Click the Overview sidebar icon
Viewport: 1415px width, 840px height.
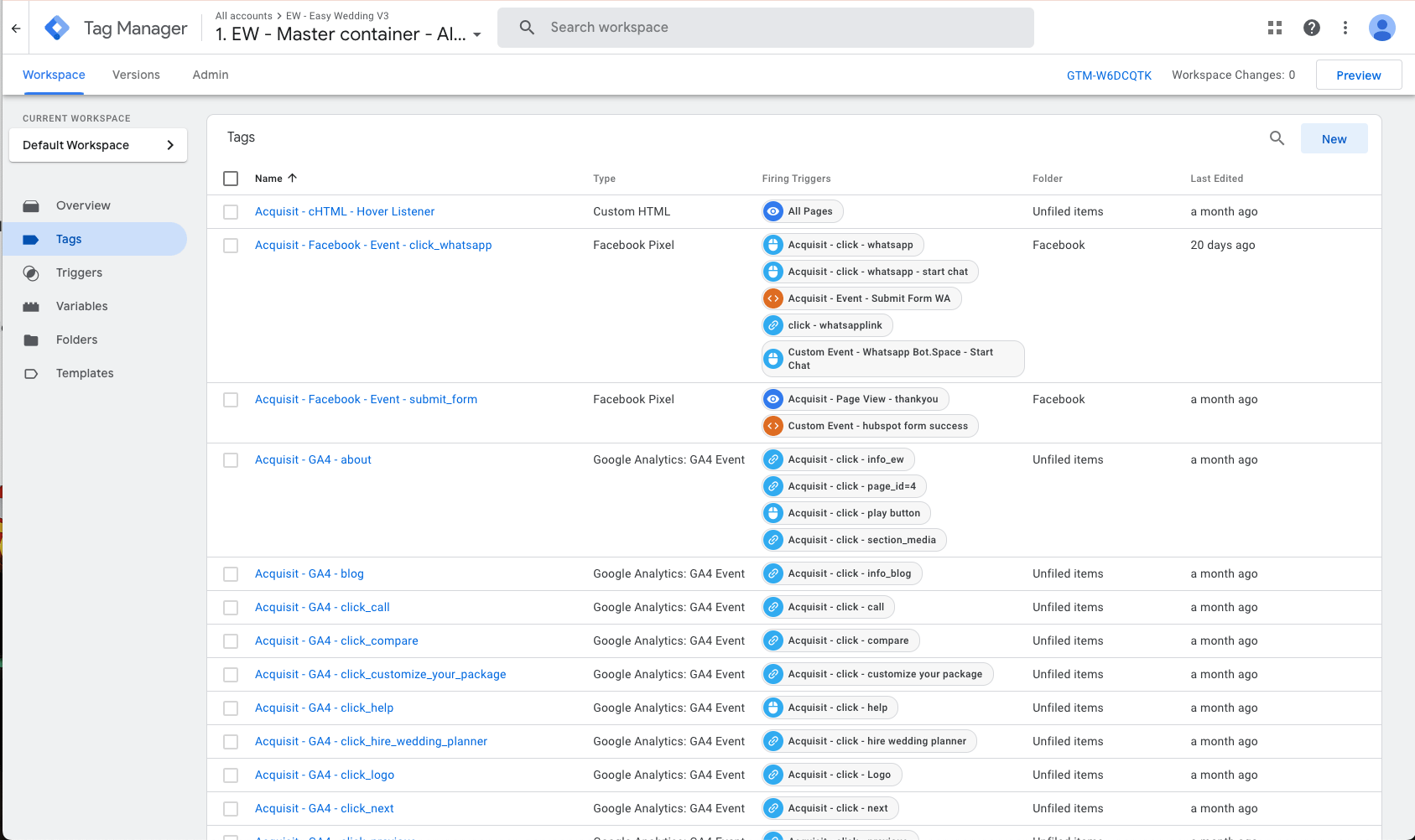tap(31, 205)
